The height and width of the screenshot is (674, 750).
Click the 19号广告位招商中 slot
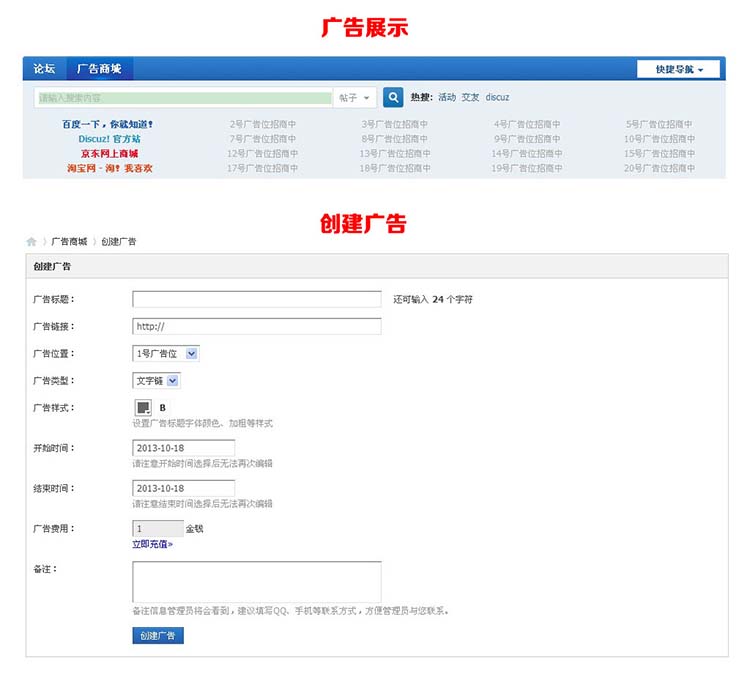click(527, 168)
